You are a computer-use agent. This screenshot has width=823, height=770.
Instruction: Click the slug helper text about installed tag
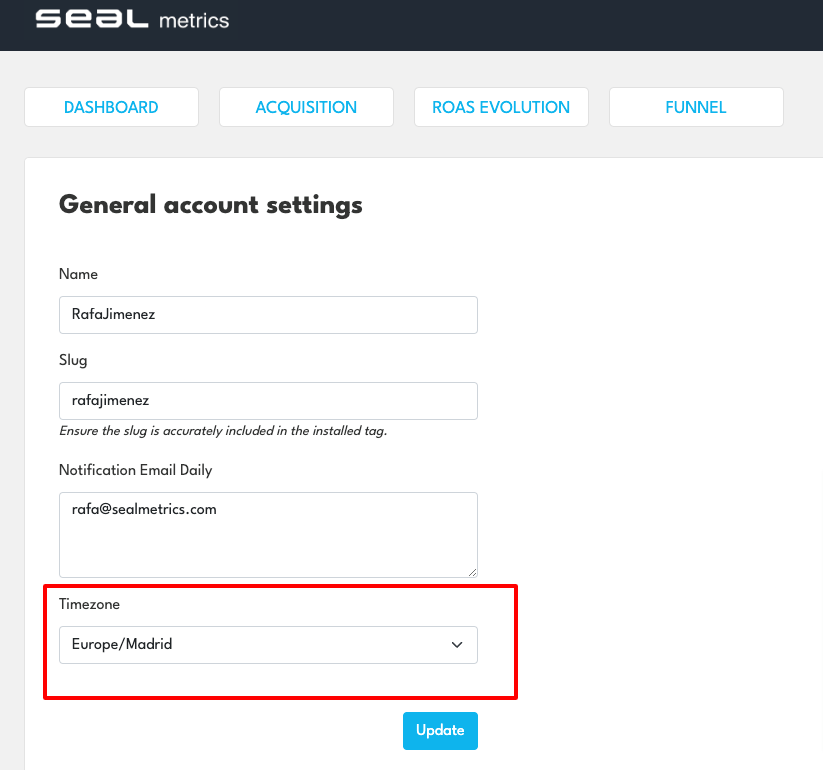tap(223, 431)
